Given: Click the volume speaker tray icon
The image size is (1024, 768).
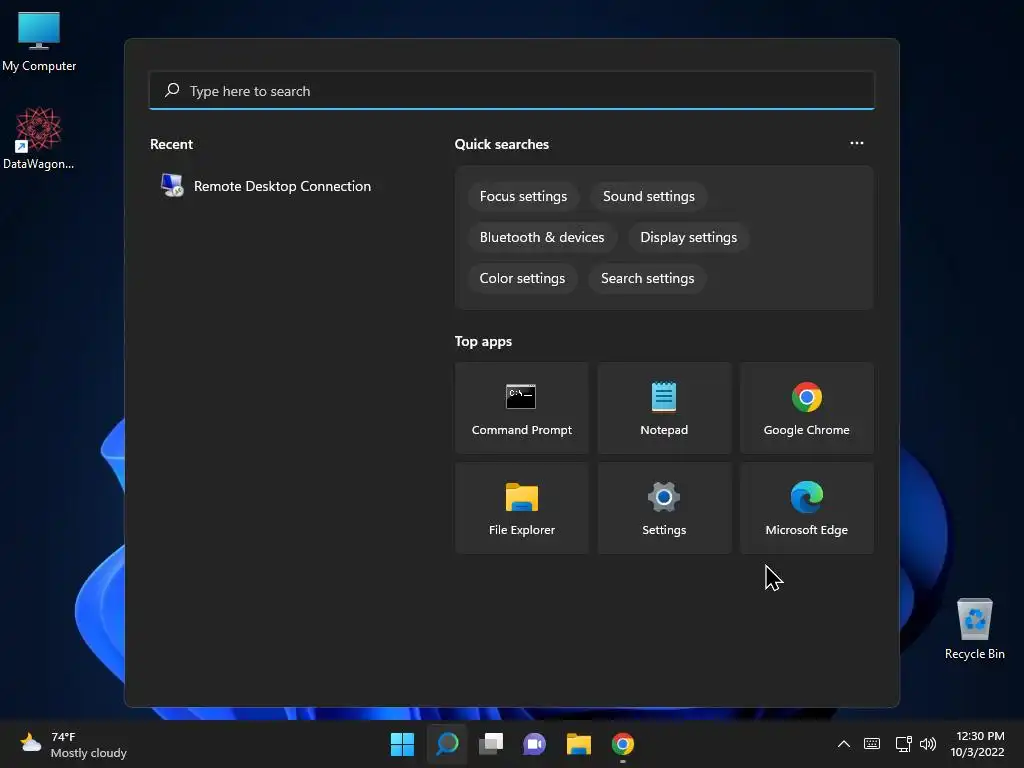Looking at the screenshot, I should click(x=927, y=744).
